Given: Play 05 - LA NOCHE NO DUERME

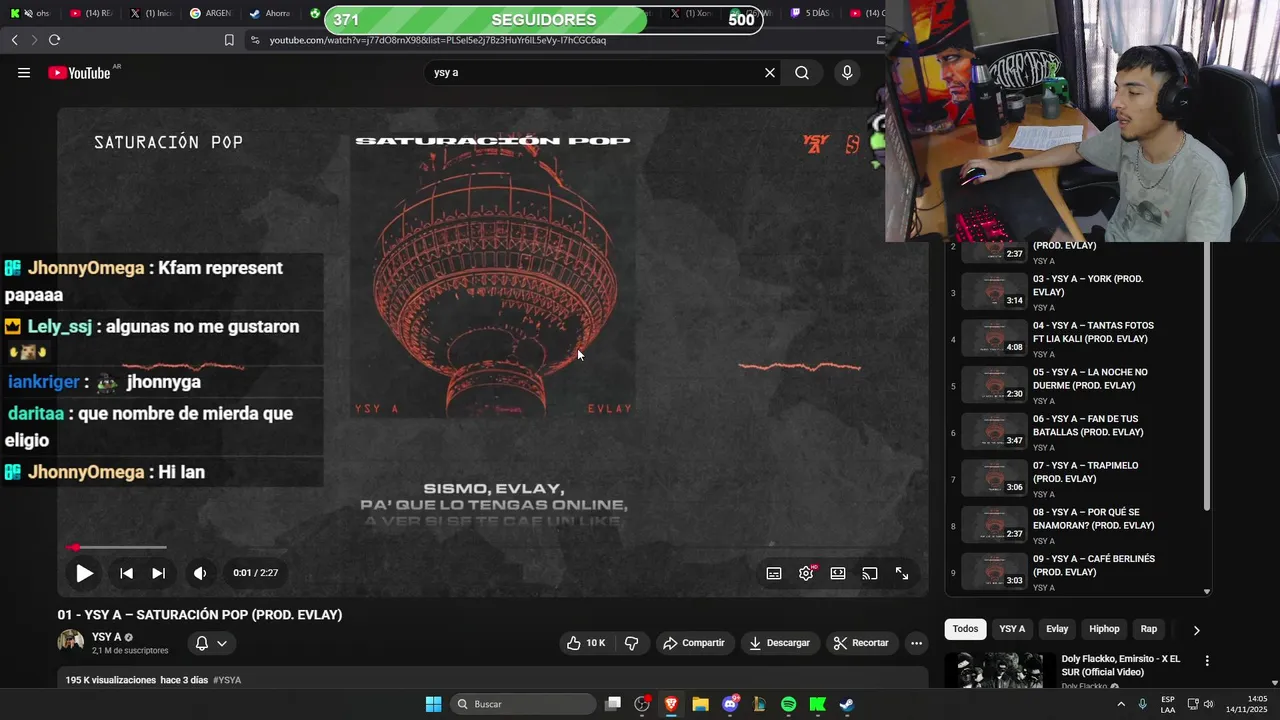Looking at the screenshot, I should [1075, 386].
